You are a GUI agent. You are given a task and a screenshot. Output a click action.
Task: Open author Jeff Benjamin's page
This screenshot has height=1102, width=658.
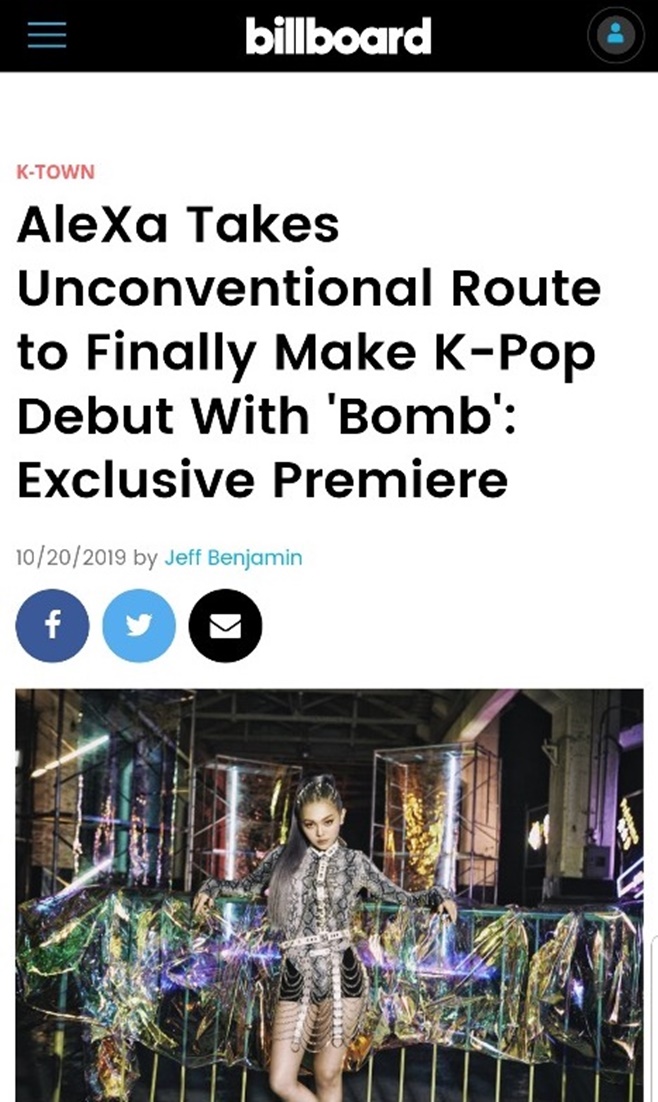[x=233, y=558]
